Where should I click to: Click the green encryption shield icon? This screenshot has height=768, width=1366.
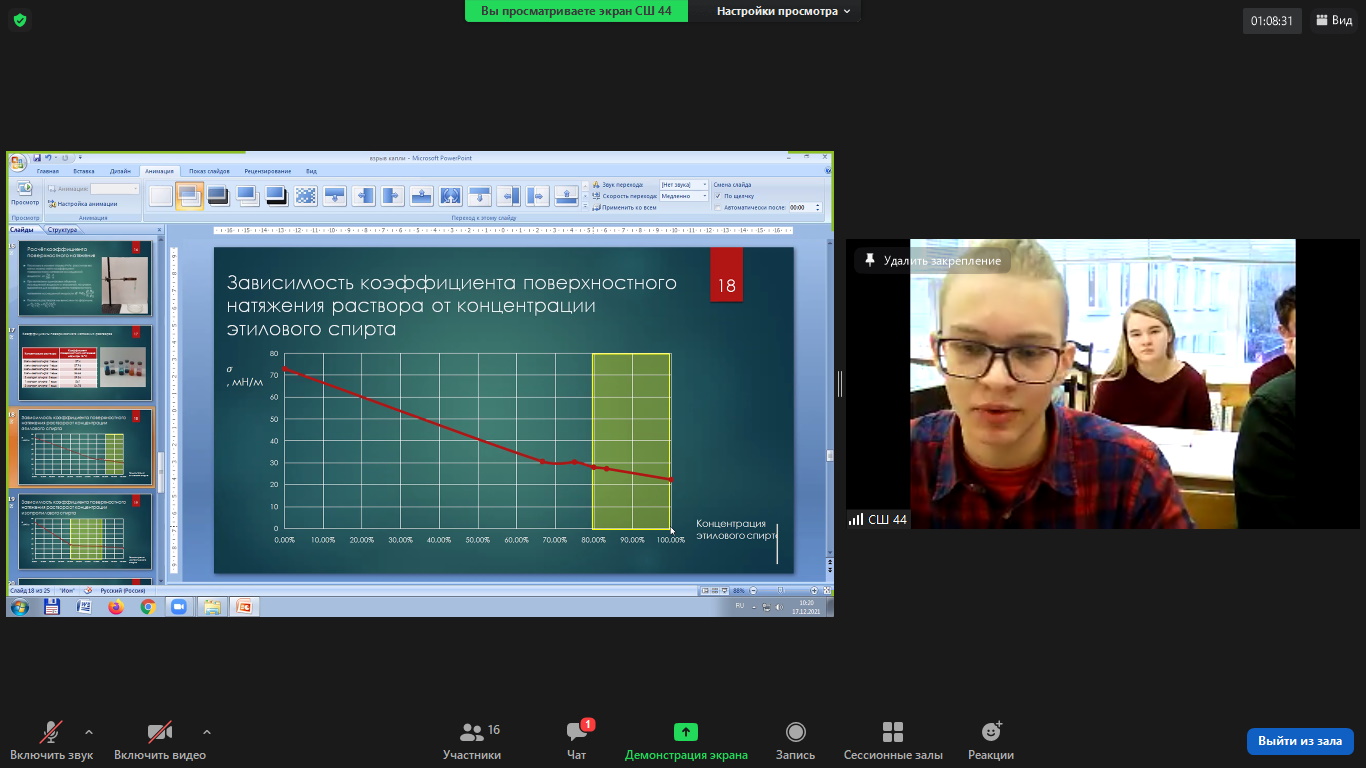[x=20, y=20]
